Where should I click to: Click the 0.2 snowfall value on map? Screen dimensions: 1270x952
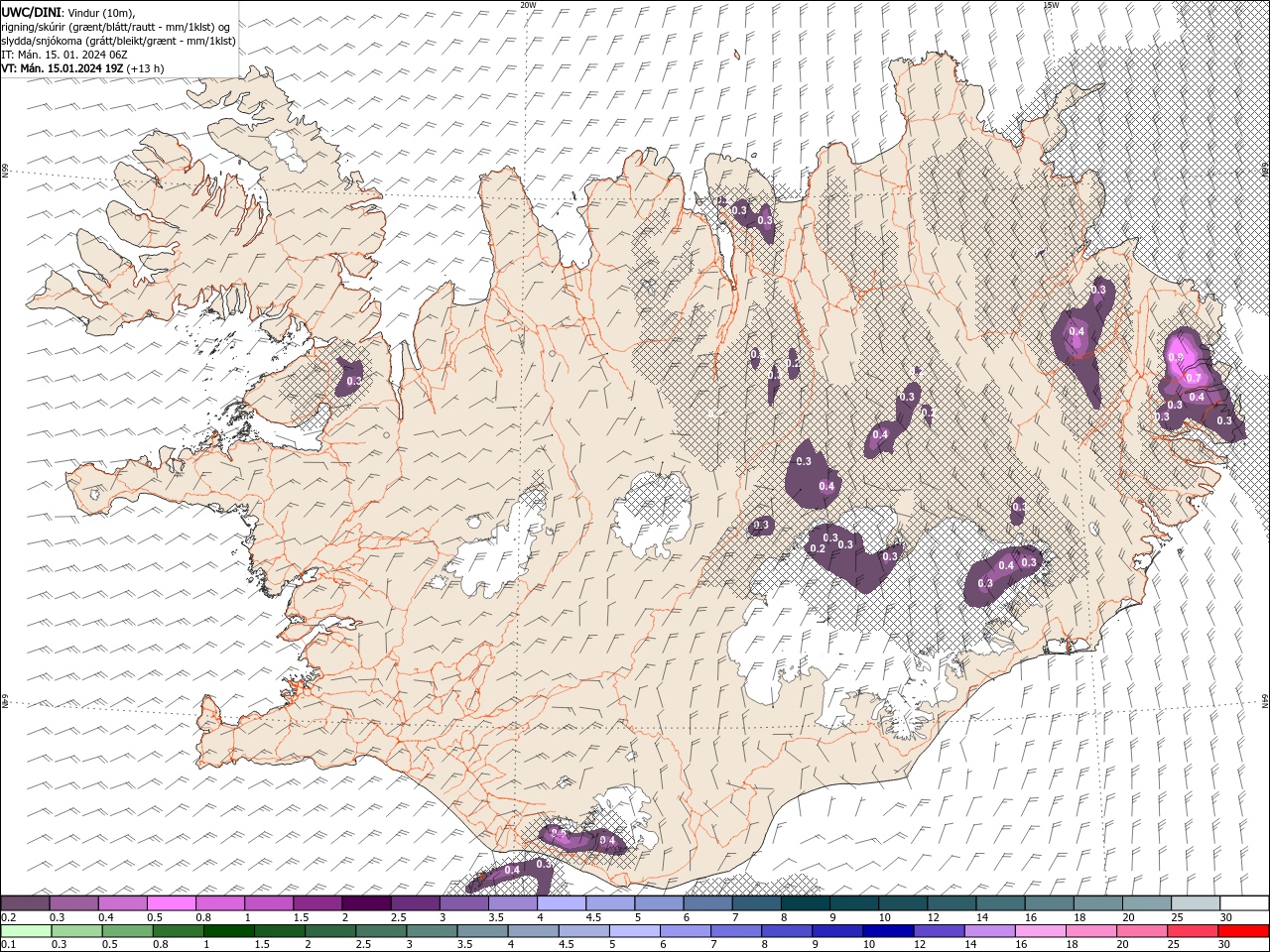(x=818, y=548)
